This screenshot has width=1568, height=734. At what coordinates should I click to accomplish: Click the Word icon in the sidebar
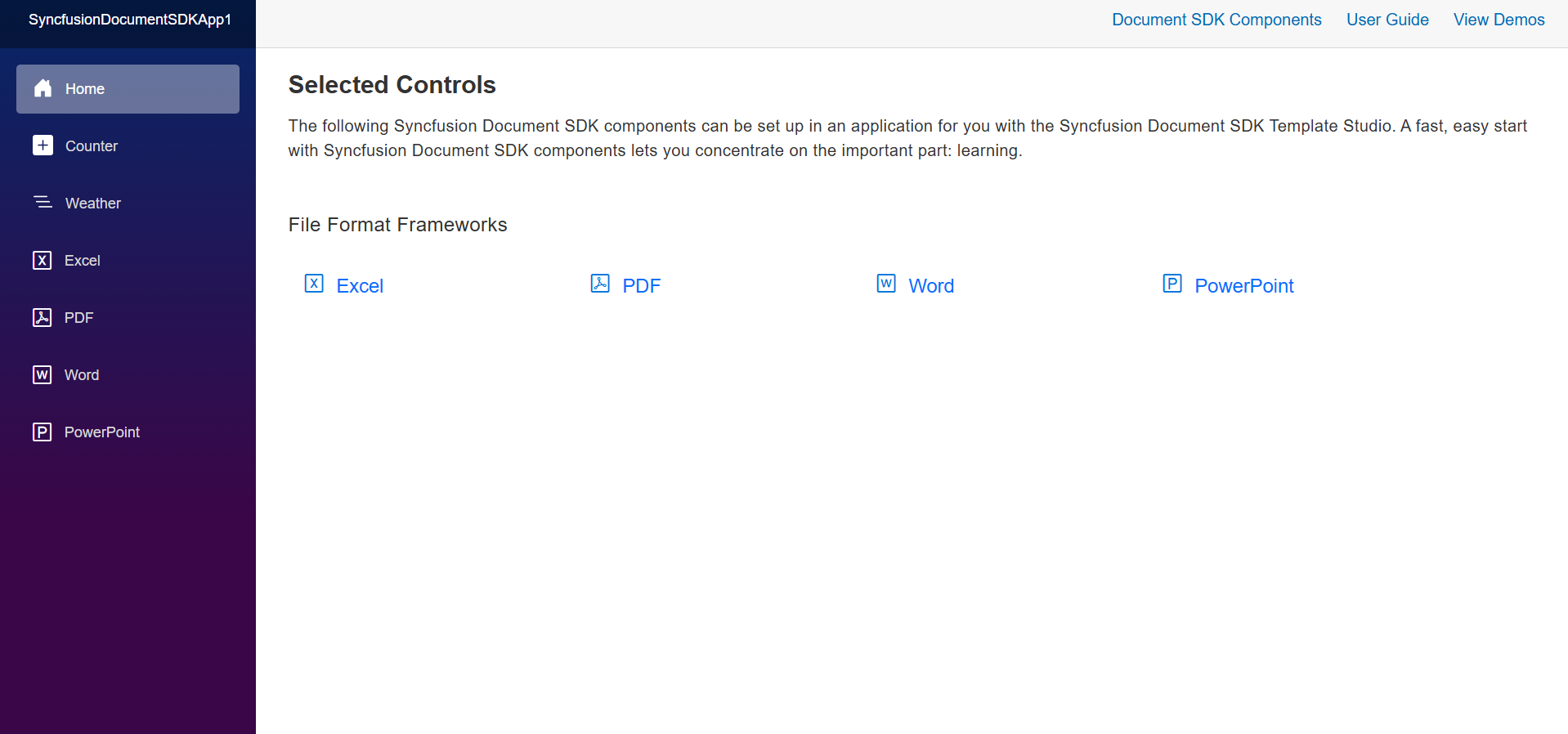(42, 374)
